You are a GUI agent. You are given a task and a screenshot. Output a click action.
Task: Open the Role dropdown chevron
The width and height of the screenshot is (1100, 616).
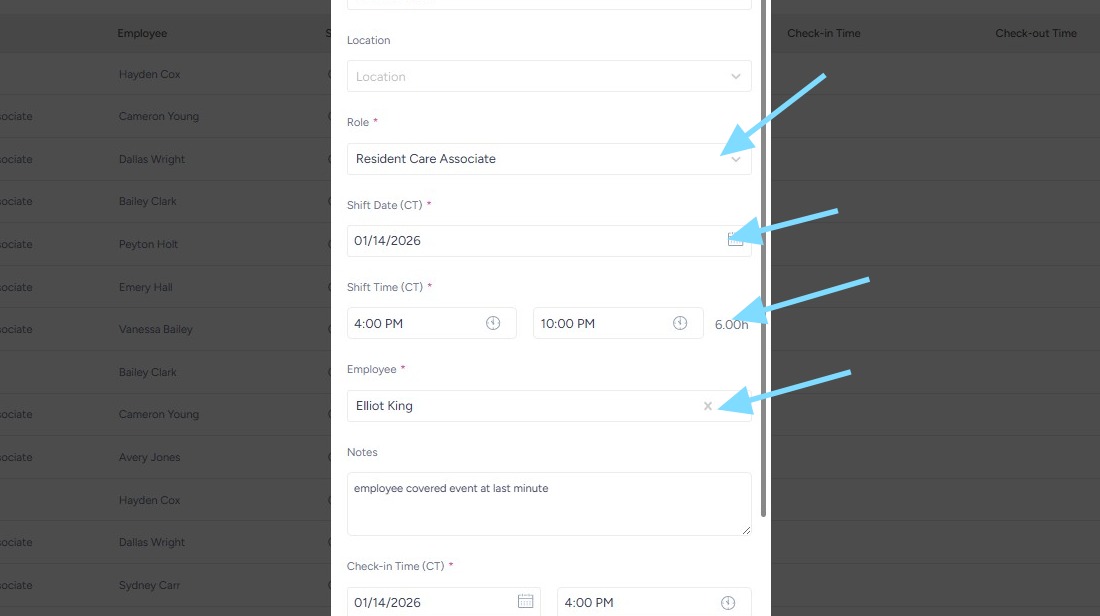point(736,159)
